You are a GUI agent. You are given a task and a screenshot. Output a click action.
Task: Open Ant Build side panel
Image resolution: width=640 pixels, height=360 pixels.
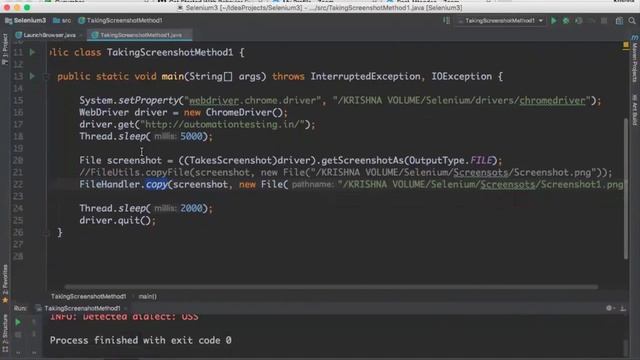tap(635, 110)
